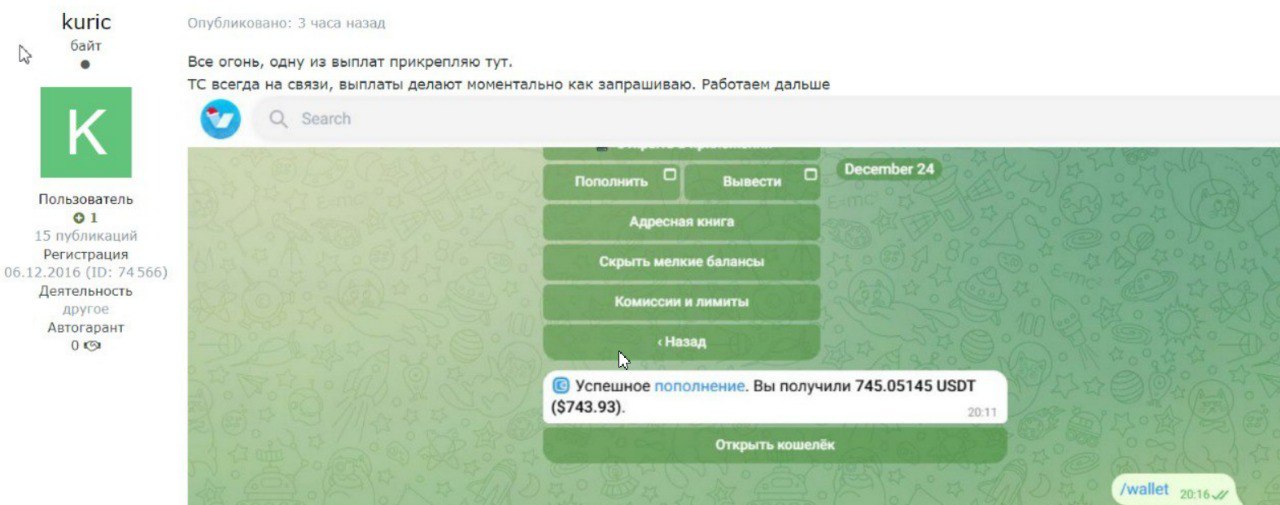Open Комиссии и лимиты button
Screen dimensions: 1280x505
click(682, 302)
